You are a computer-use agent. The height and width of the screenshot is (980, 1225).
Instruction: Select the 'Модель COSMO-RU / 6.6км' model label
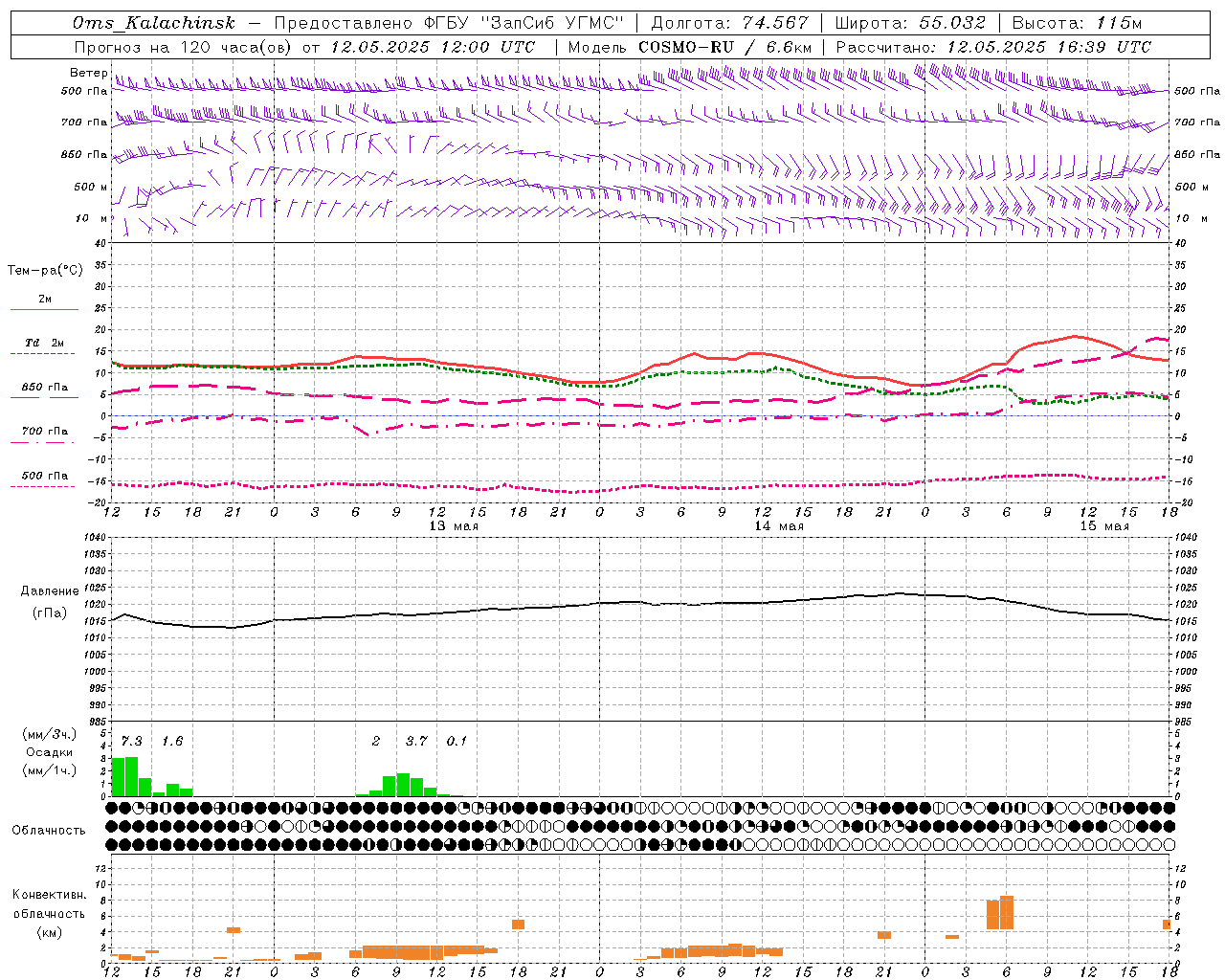[690, 47]
